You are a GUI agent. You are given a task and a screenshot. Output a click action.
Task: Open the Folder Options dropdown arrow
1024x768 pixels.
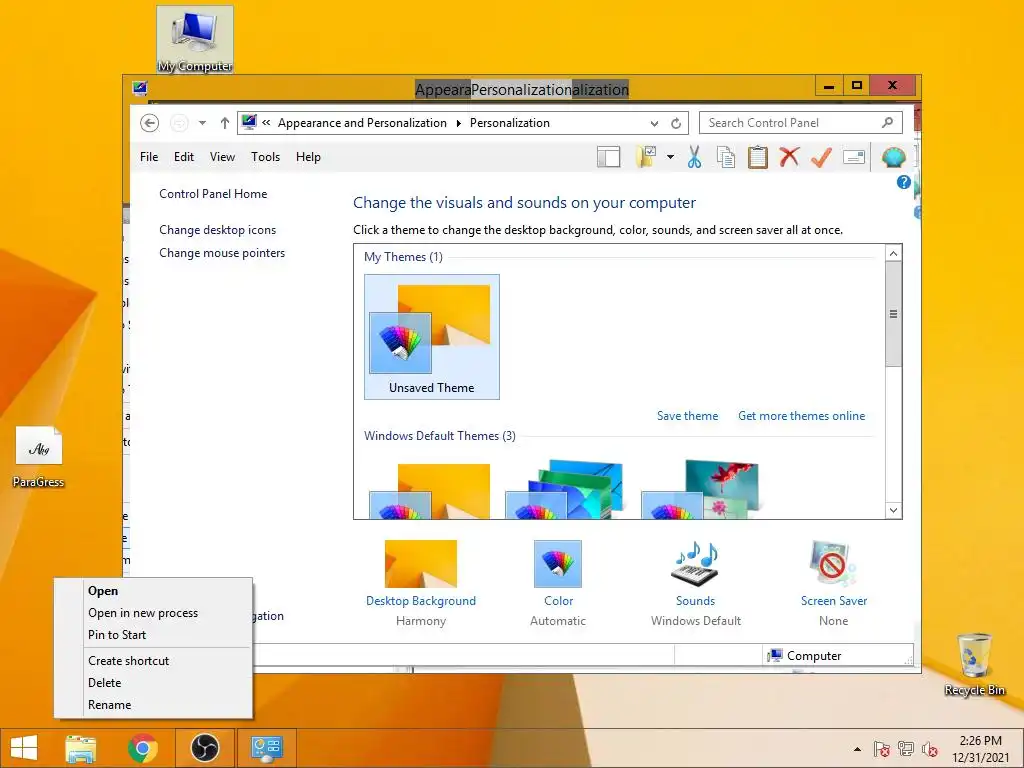tap(670, 157)
